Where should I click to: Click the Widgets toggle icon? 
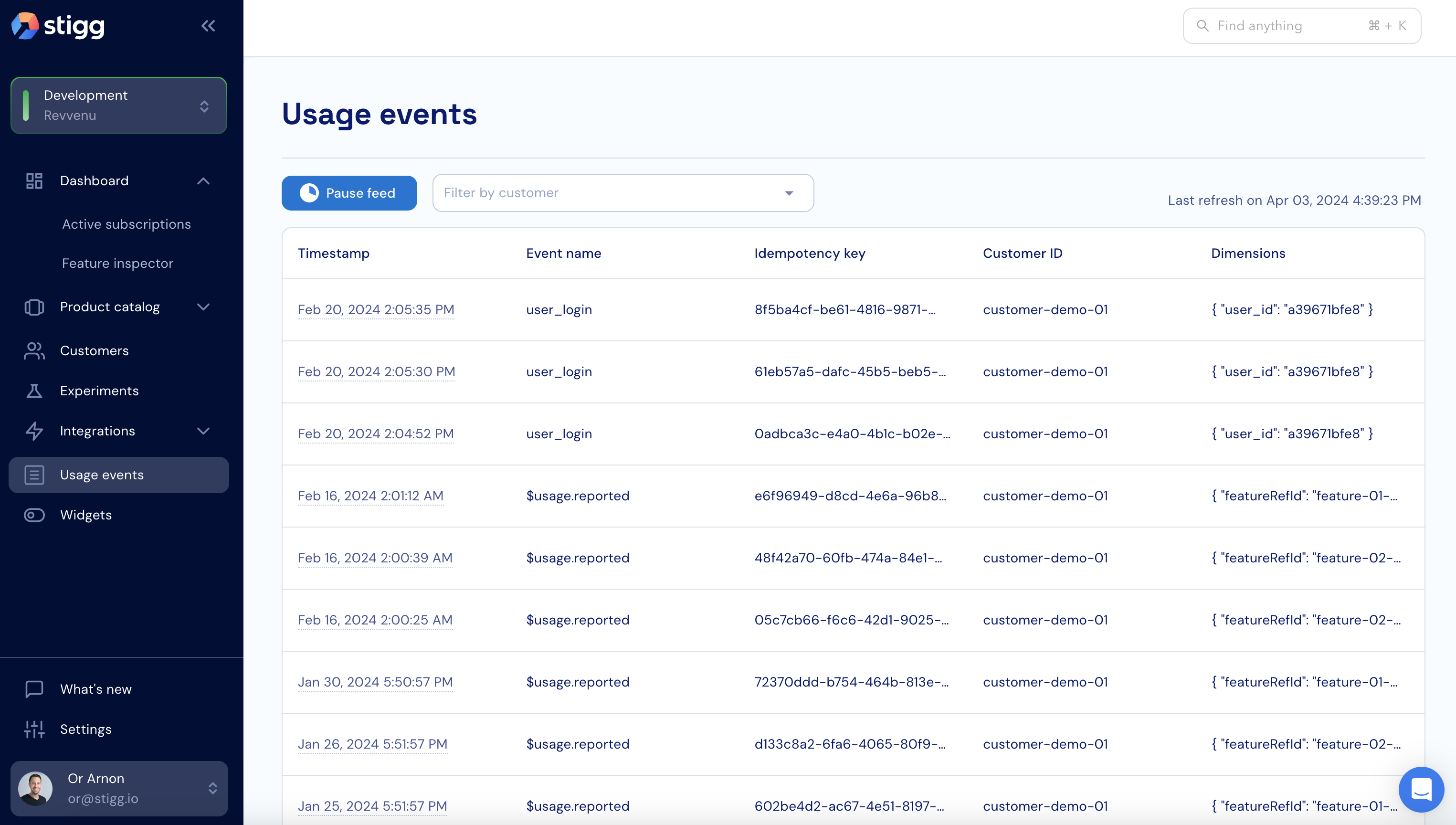[x=34, y=515]
